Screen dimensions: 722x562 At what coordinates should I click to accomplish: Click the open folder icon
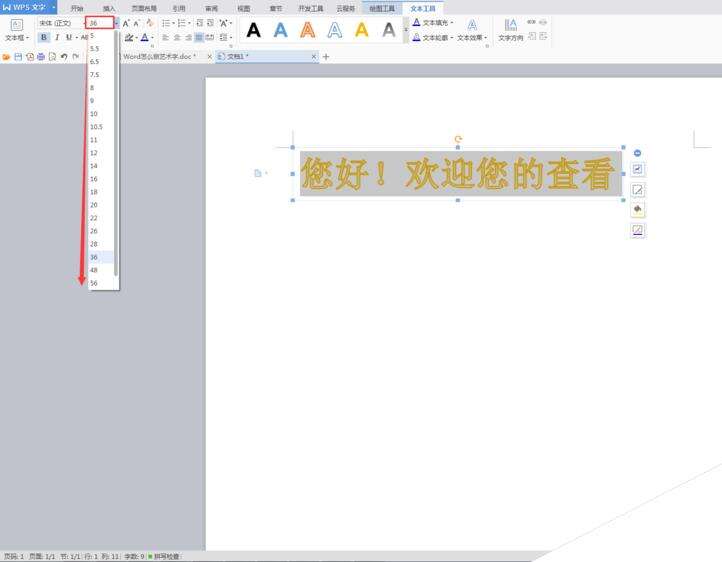(x=6, y=57)
